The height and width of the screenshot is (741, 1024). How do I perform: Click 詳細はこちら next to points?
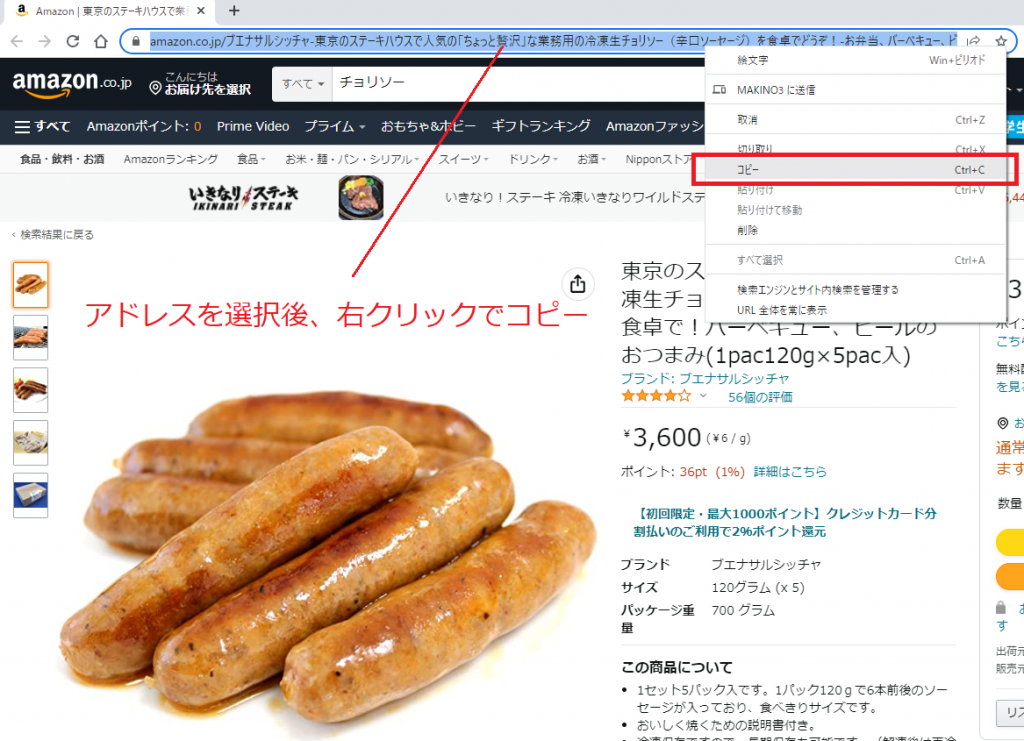[790, 471]
